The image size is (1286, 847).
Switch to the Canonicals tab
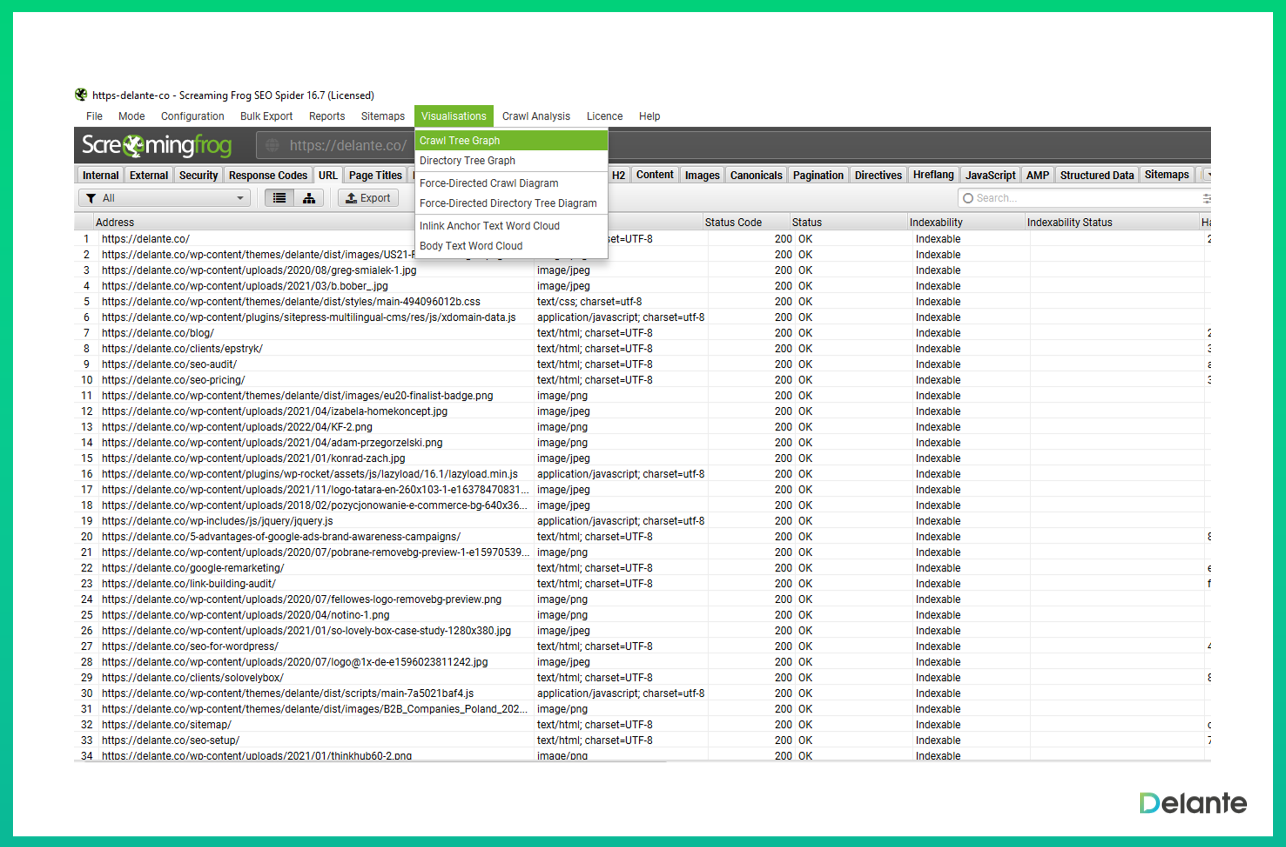(756, 175)
